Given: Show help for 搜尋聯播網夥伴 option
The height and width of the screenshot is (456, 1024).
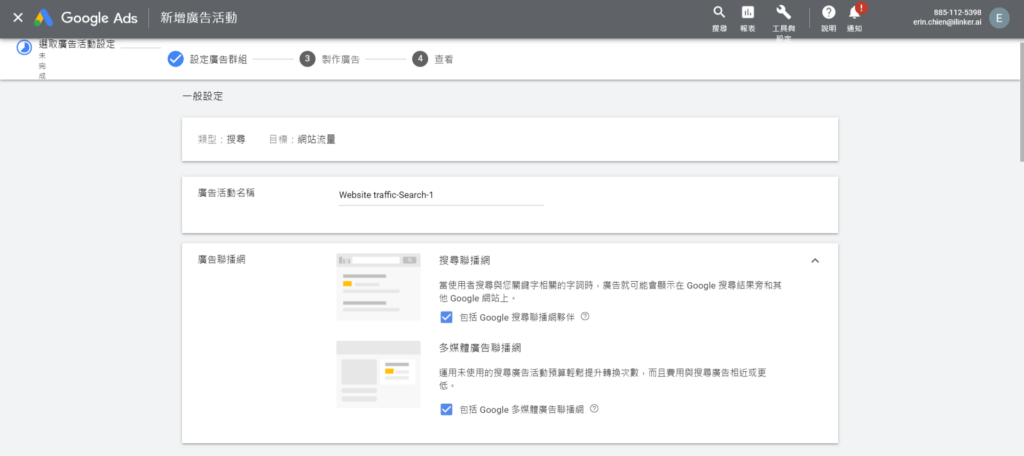Looking at the screenshot, I should coord(585,317).
